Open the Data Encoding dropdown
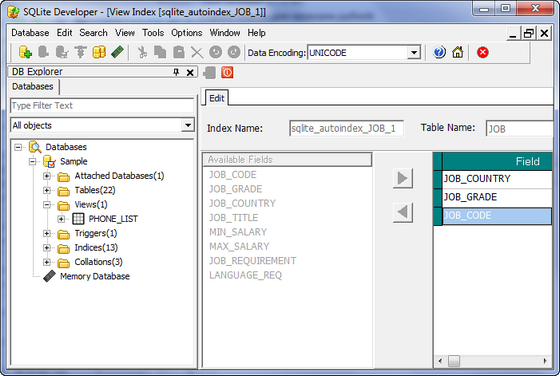560x376 pixels. (x=414, y=53)
